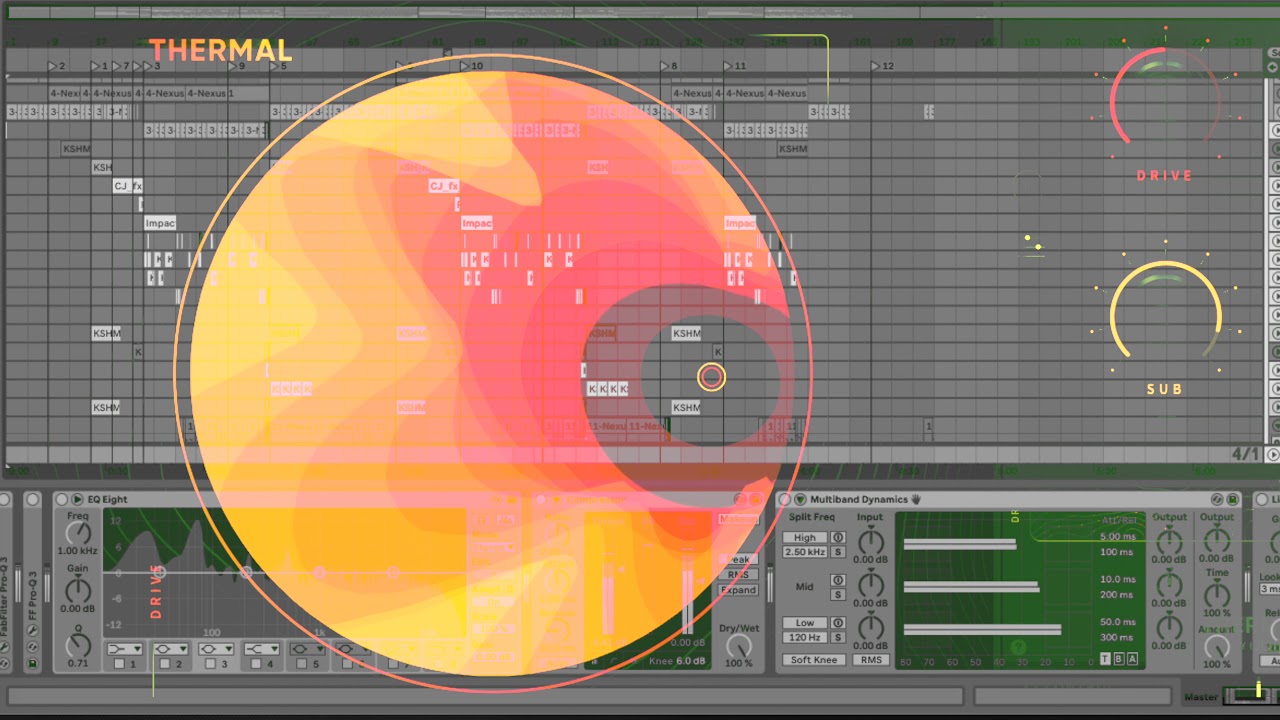Solo the High band with its S button
The height and width of the screenshot is (720, 1280).
pos(838,552)
